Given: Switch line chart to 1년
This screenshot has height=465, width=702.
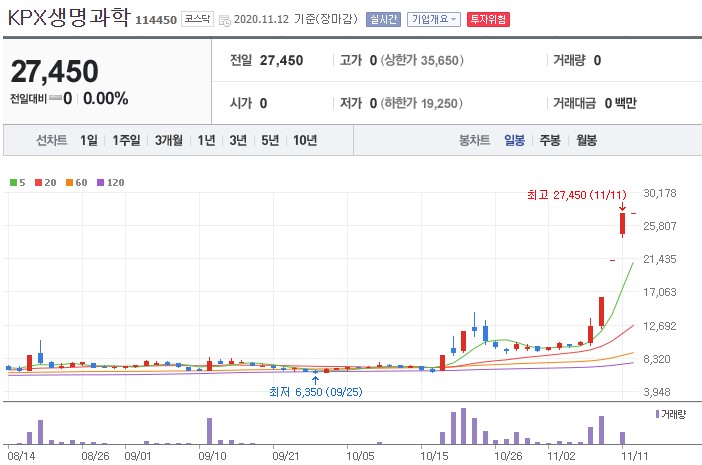Looking at the screenshot, I should click(x=206, y=141).
